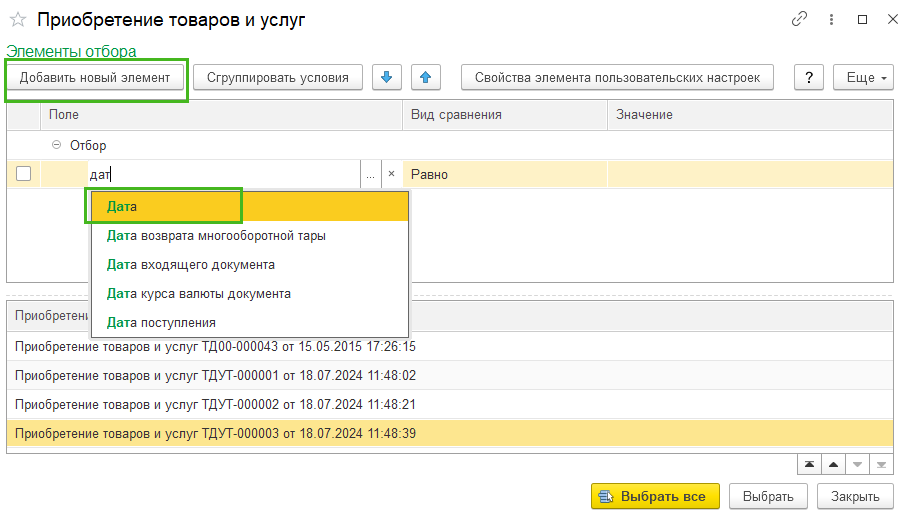Click the Равно comparison type cell
The width and height of the screenshot is (902, 515).
pyautogui.click(x=504, y=174)
